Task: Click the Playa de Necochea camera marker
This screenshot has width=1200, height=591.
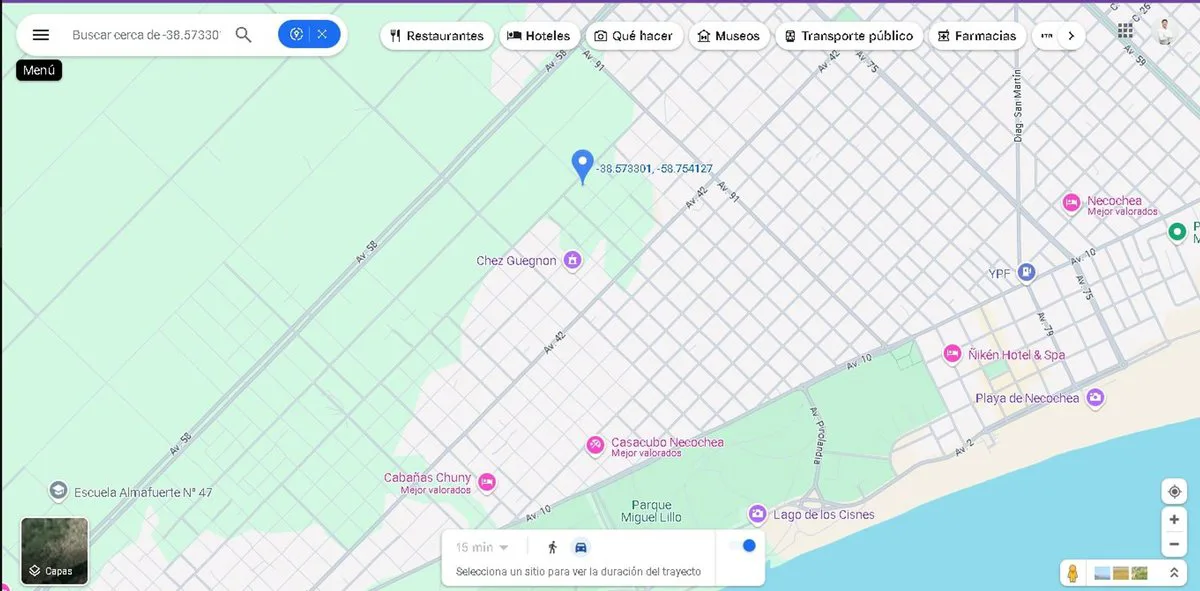Action: (1095, 398)
